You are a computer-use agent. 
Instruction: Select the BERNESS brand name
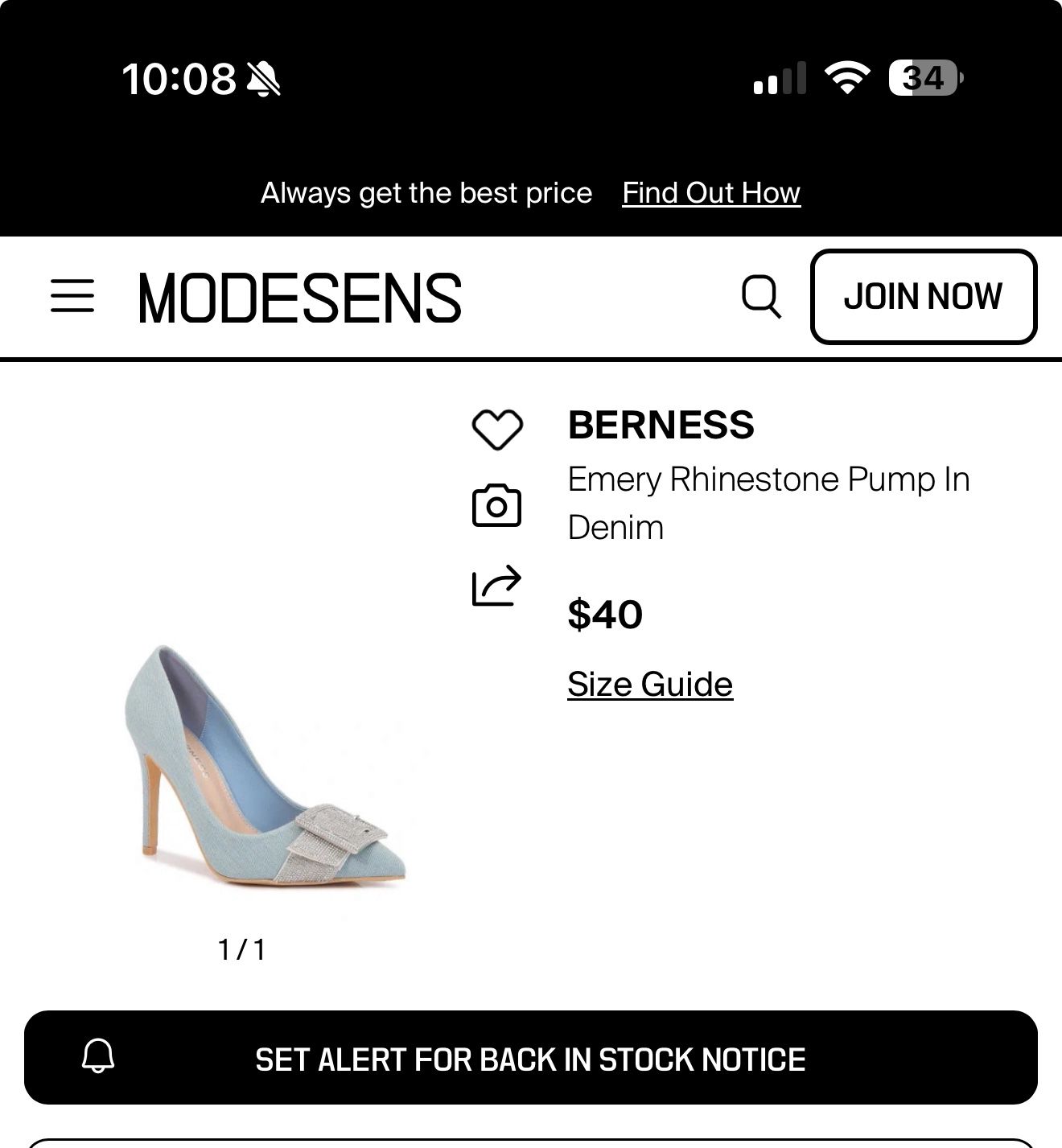coord(661,426)
